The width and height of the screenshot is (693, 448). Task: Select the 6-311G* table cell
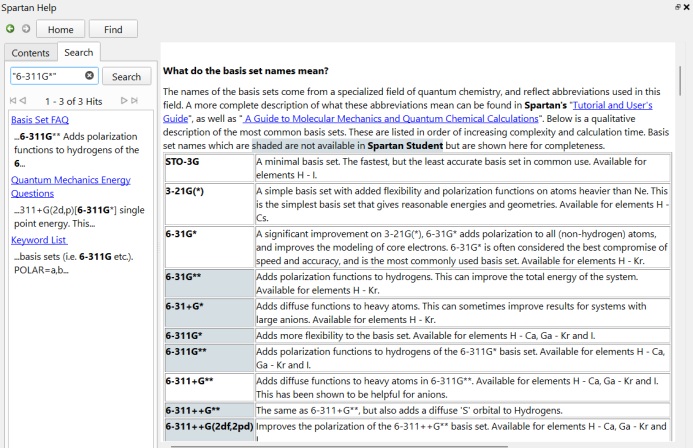[209, 335]
